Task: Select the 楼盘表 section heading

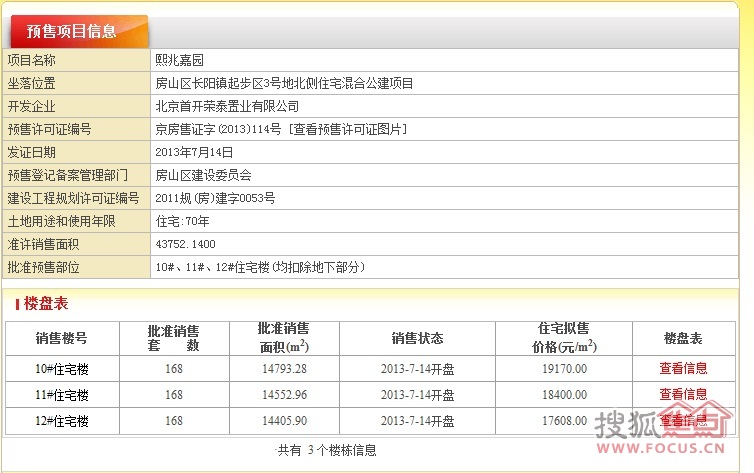Action: [46, 304]
